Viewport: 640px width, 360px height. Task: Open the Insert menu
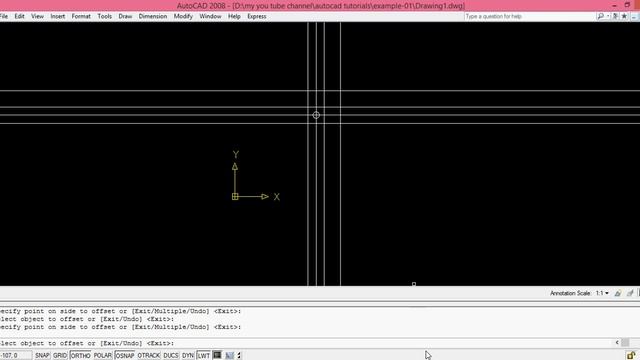pos(58,16)
